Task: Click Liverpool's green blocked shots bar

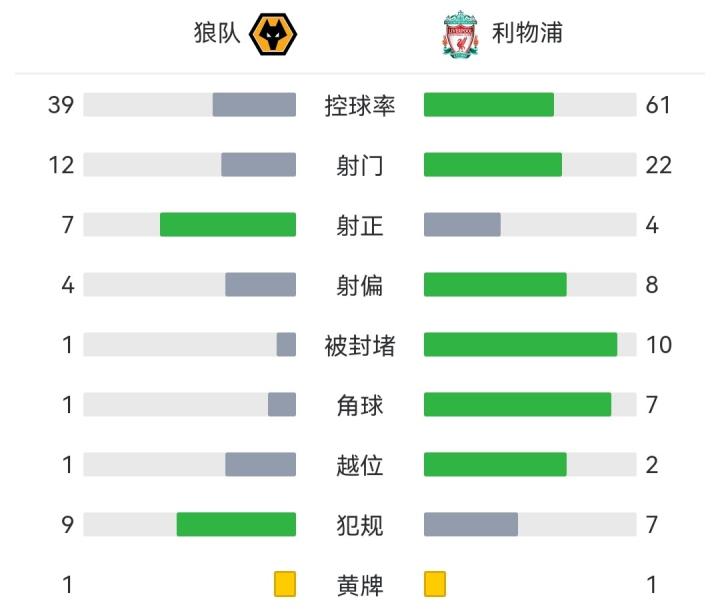Action: click(520, 345)
